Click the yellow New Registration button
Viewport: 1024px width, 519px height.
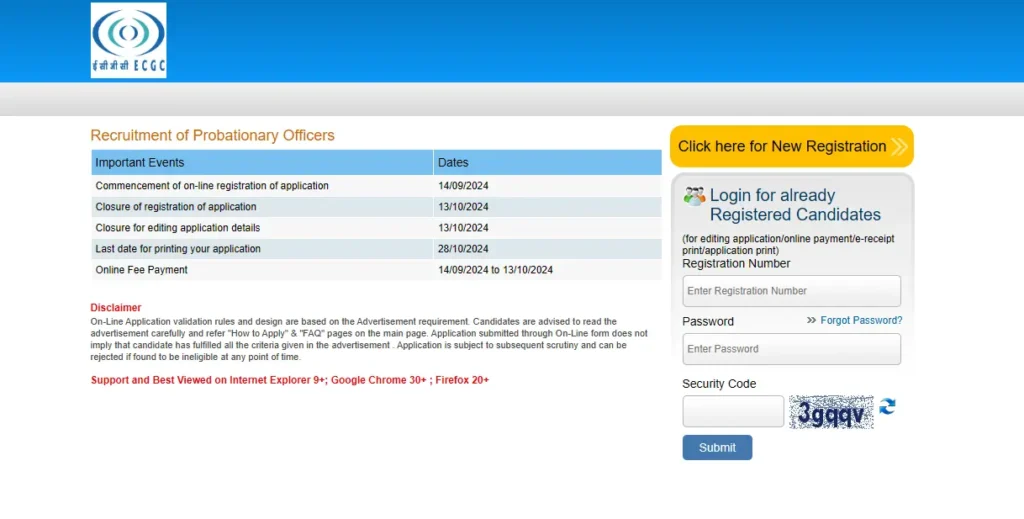coord(781,146)
